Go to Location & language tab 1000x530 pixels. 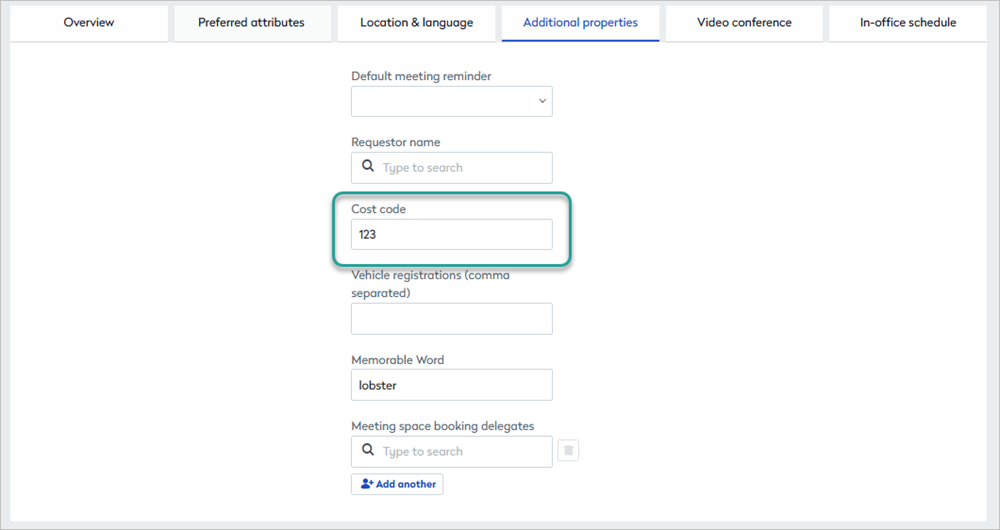coord(416,23)
